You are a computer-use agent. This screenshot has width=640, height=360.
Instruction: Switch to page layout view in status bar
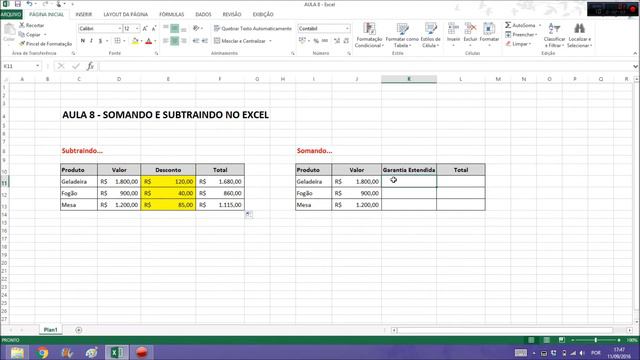coord(547,340)
